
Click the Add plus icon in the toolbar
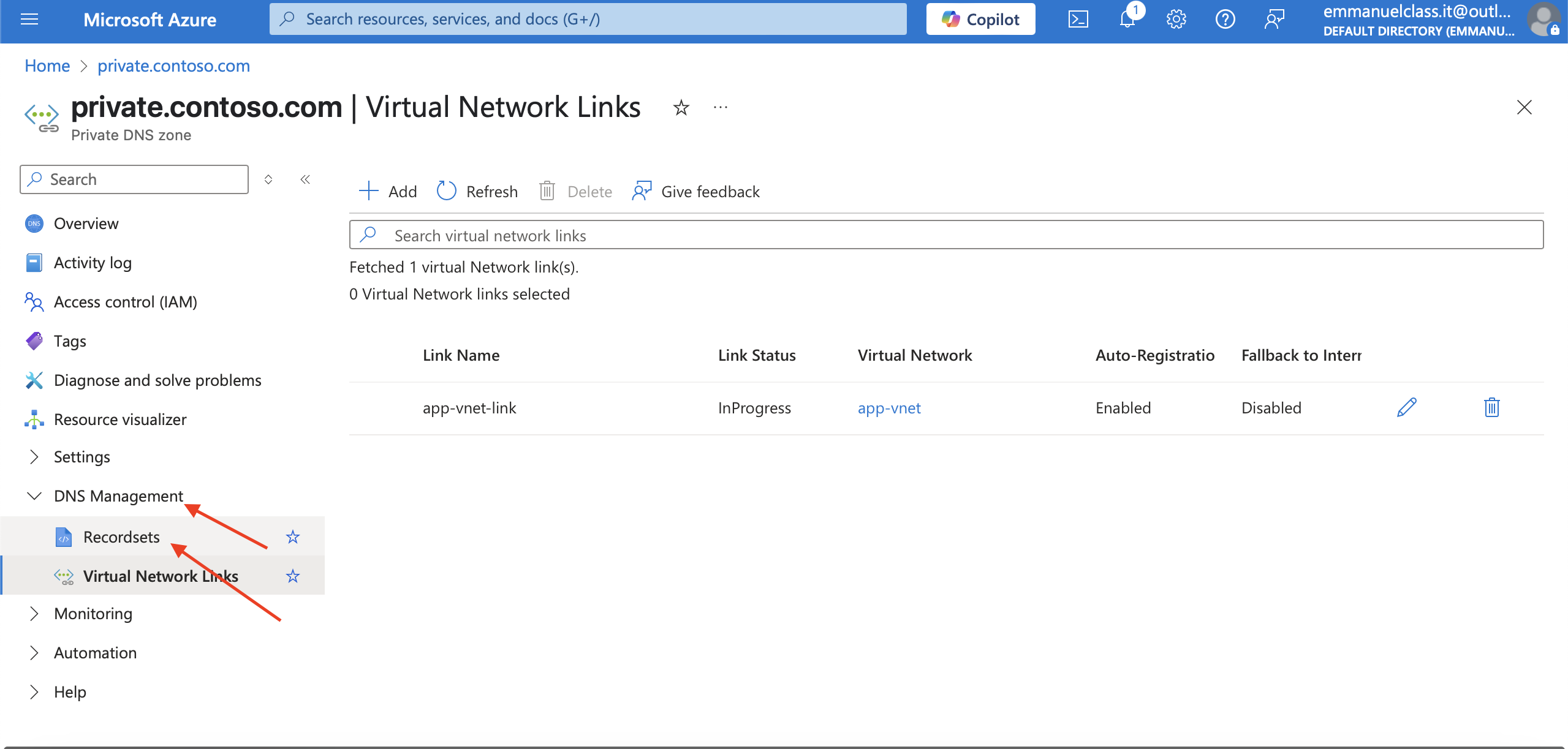pos(369,191)
